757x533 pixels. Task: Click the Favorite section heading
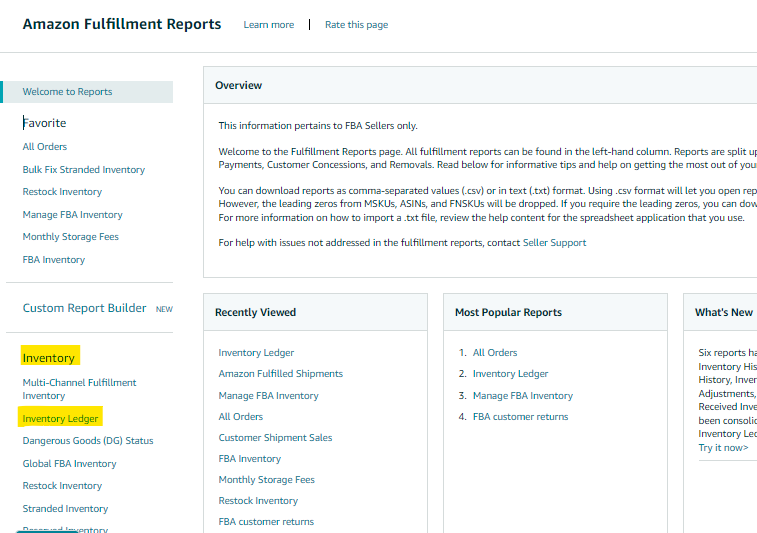point(44,123)
